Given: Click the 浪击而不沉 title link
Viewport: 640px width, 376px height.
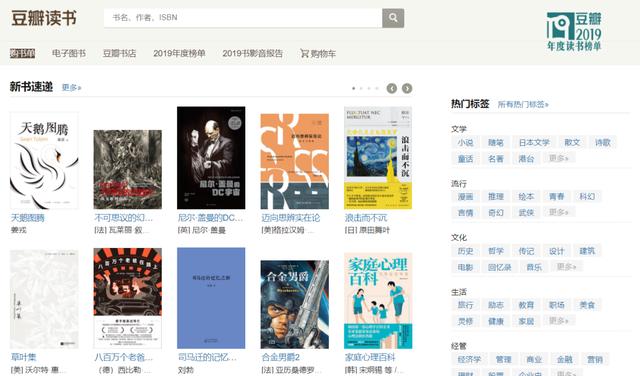Looking at the screenshot, I should click(x=366, y=218).
